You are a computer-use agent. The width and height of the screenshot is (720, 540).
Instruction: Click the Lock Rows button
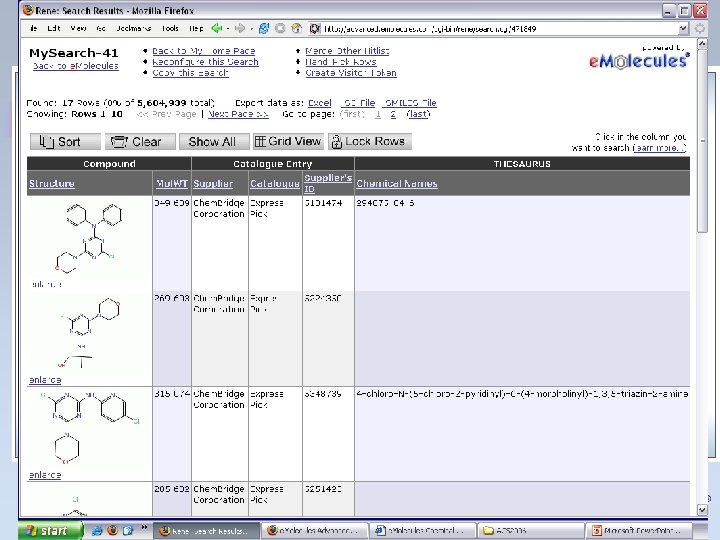[x=370, y=141]
